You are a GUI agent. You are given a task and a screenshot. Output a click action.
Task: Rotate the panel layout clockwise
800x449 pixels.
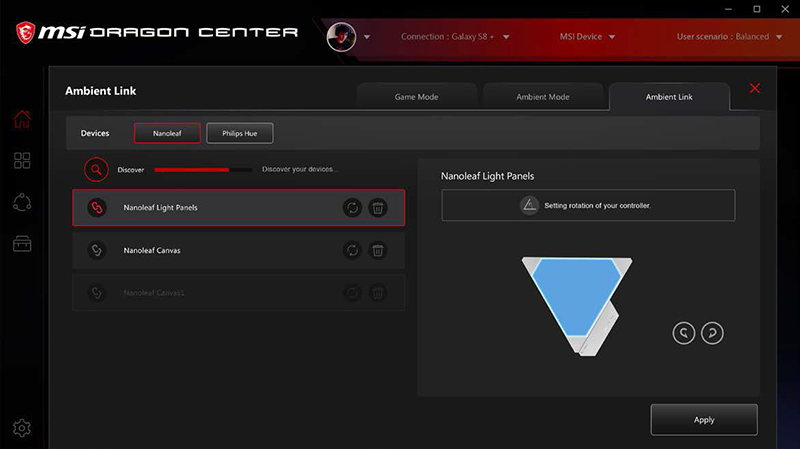pos(713,333)
